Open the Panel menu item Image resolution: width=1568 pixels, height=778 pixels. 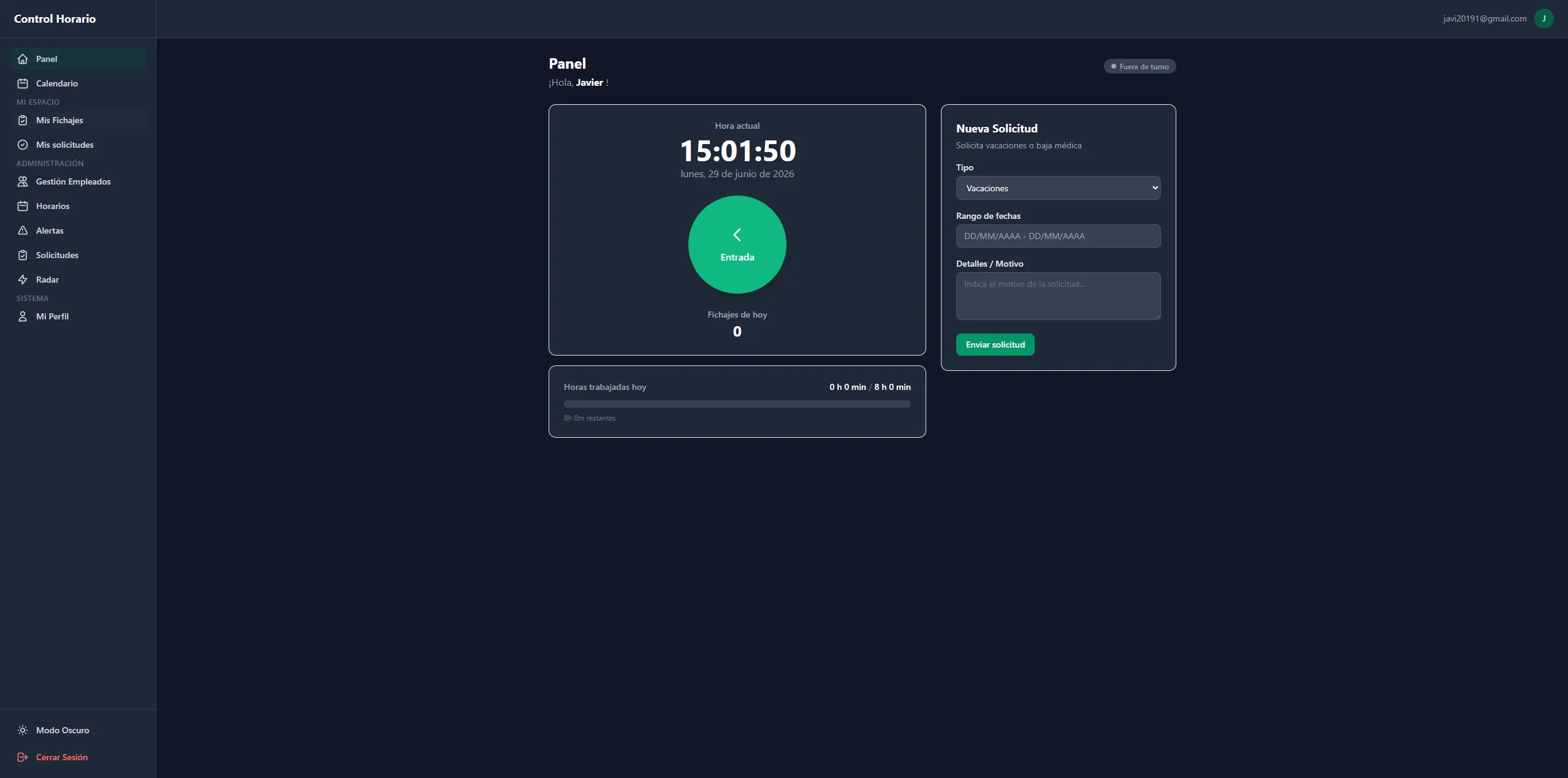point(78,59)
